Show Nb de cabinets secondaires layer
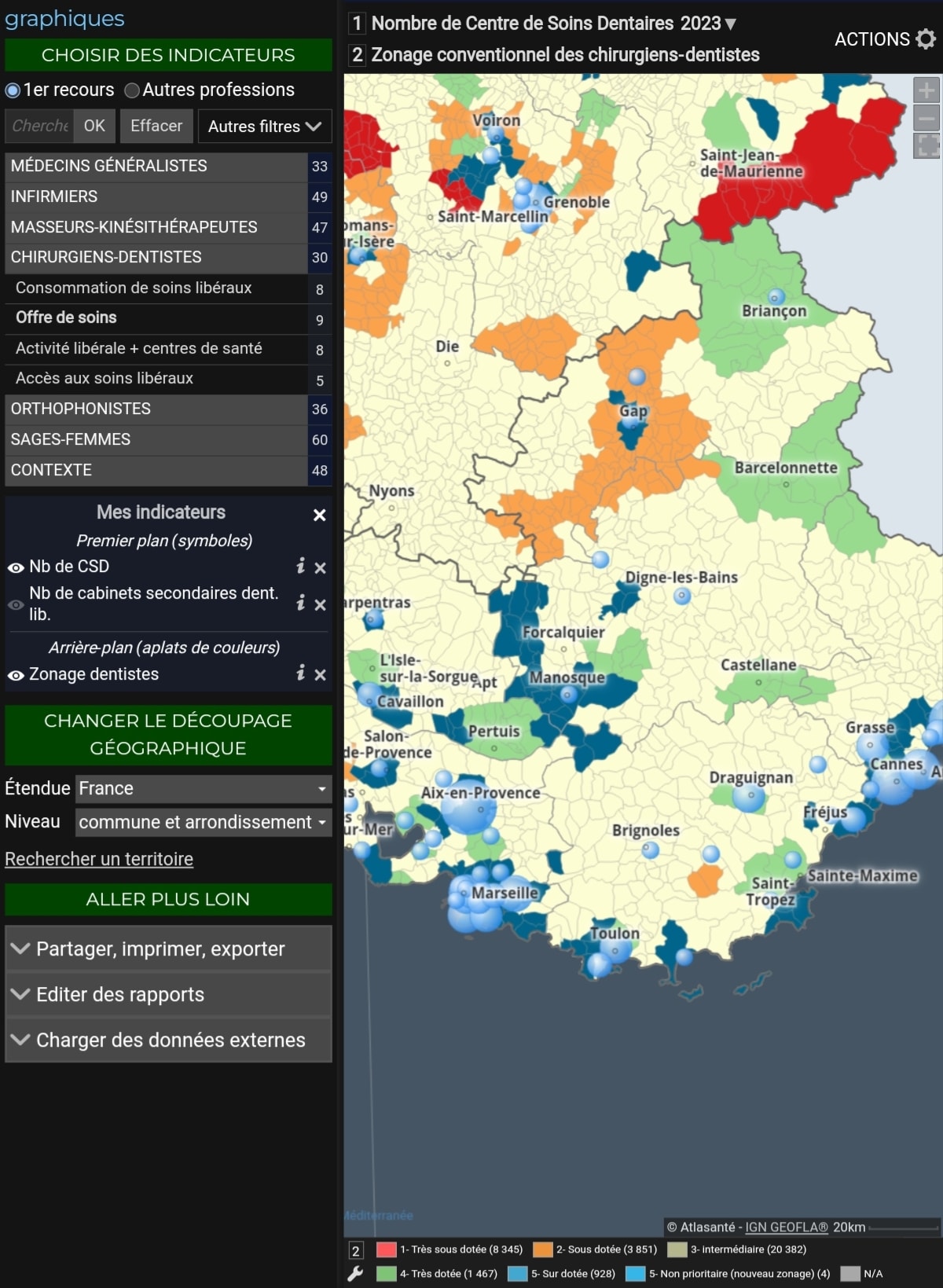 coord(16,605)
